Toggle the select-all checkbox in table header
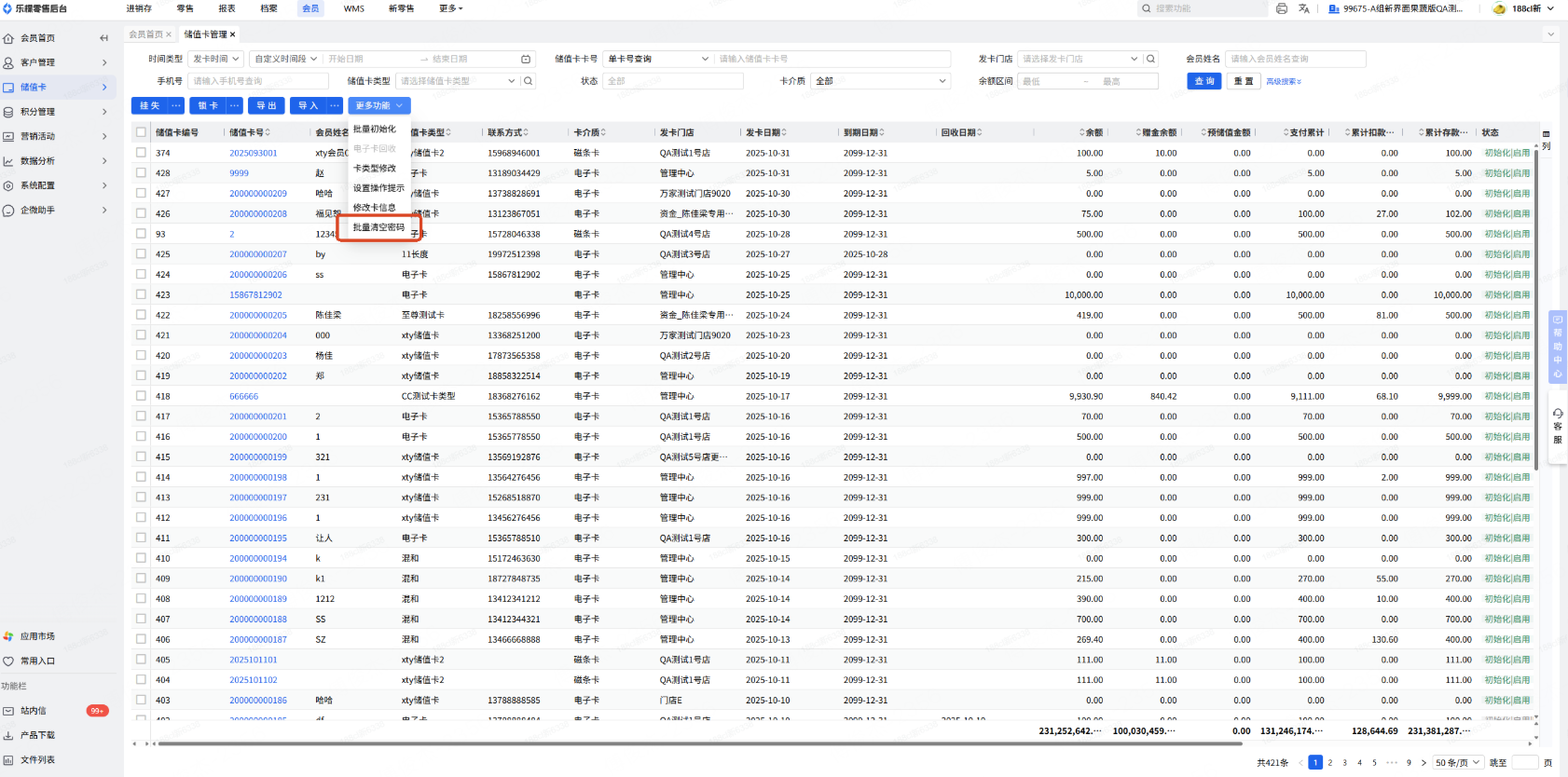The width and height of the screenshot is (1568, 777). coord(142,132)
